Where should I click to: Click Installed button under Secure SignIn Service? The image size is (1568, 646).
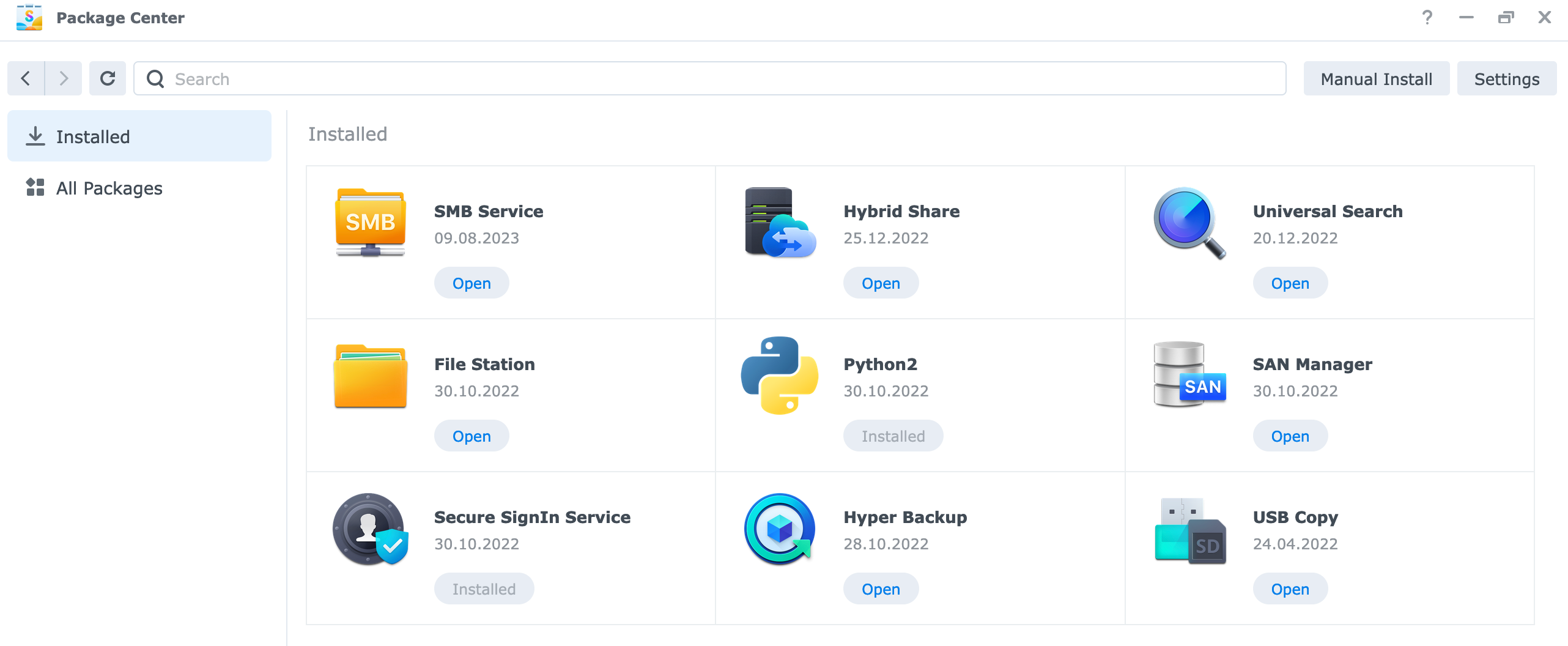click(484, 588)
